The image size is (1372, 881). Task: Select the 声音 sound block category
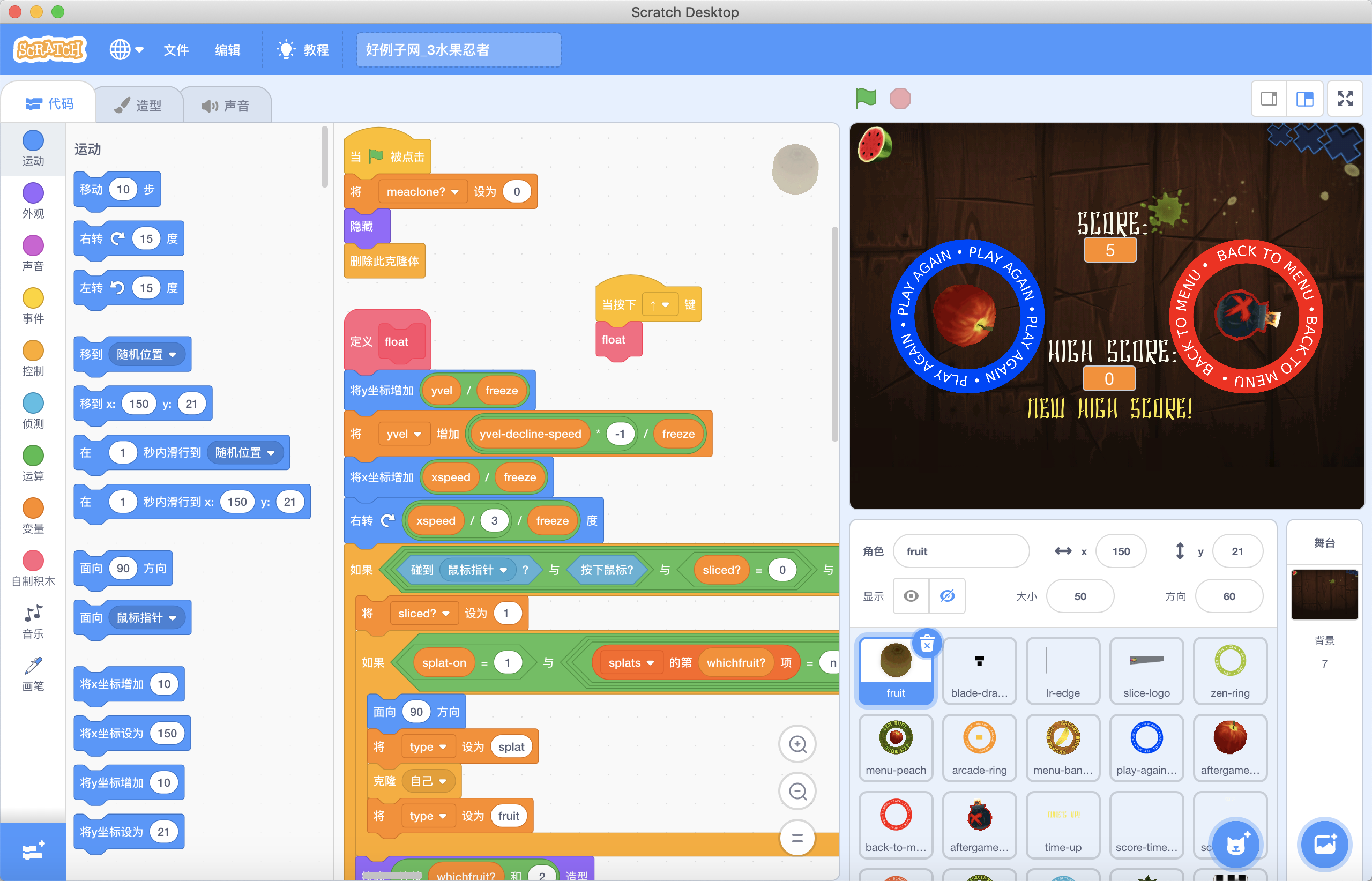(x=33, y=253)
